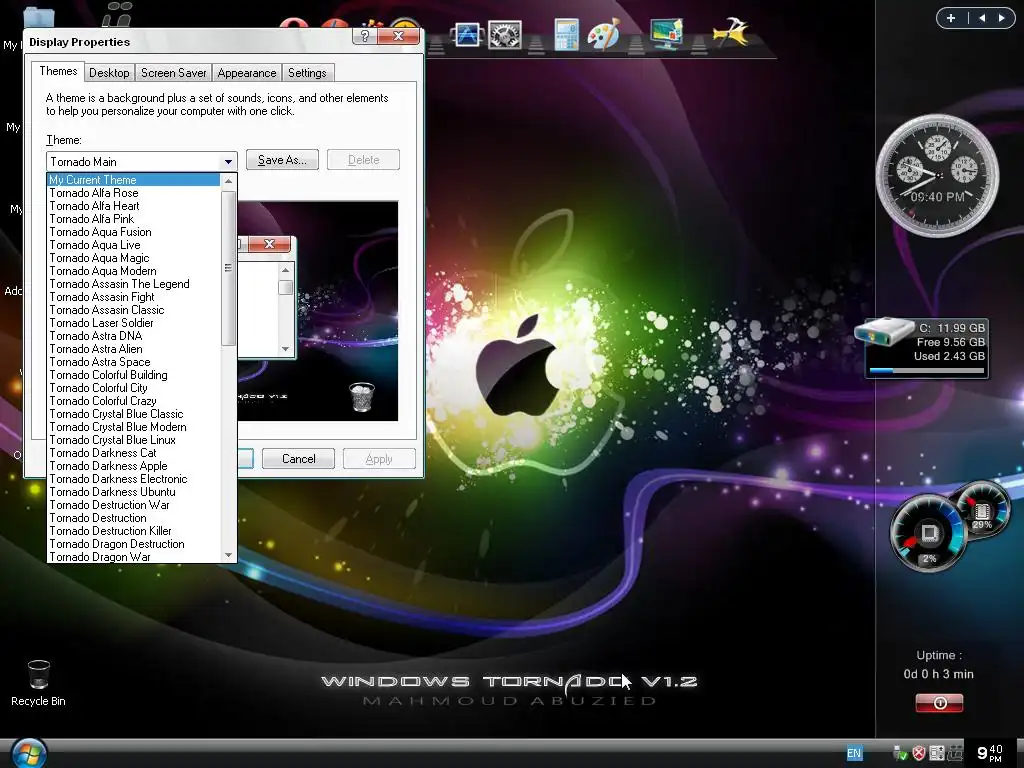Select Tornado Crystal Blue Linux theme
The height and width of the screenshot is (768, 1024).
point(134,440)
